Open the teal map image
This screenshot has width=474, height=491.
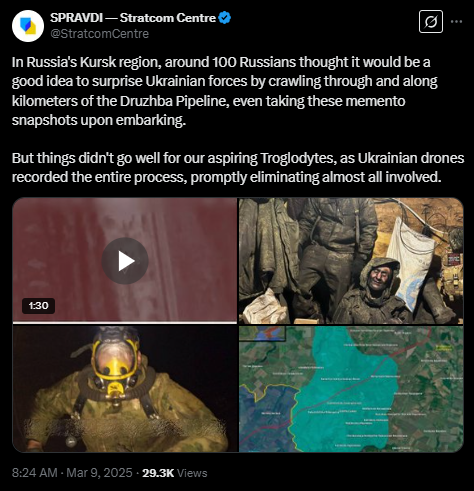351,389
